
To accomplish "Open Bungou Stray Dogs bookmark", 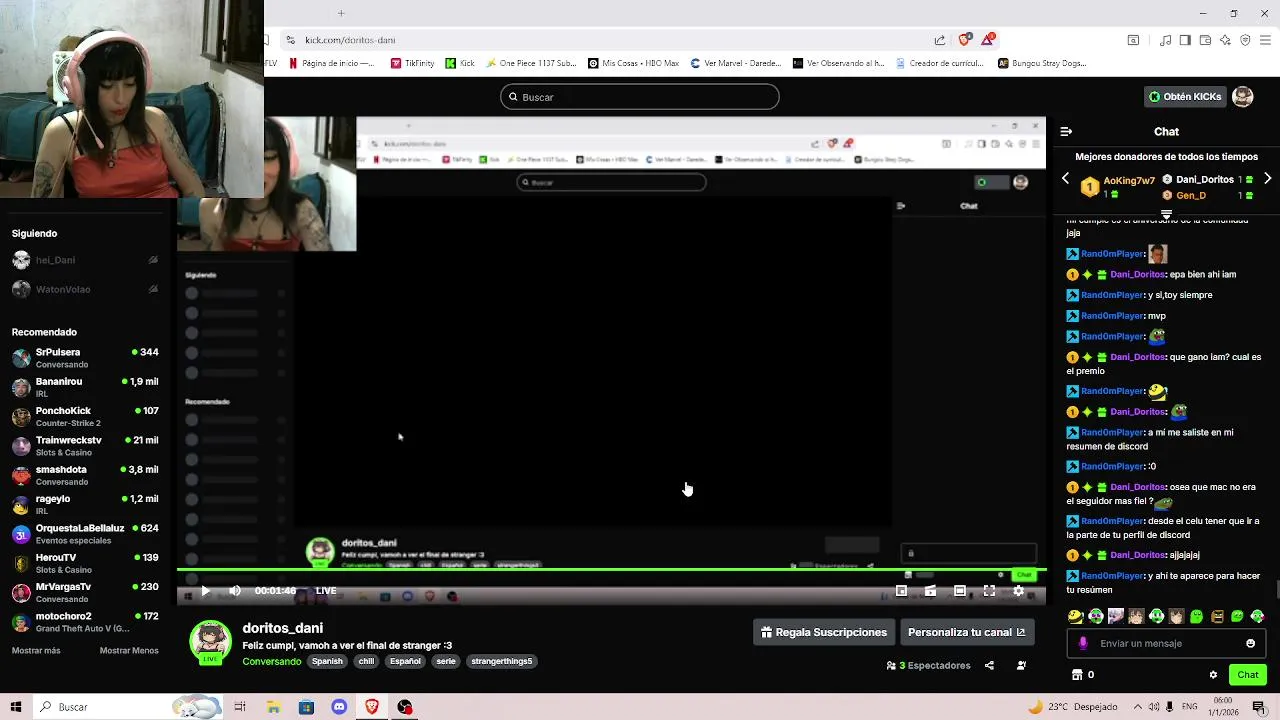I will (1041, 63).
